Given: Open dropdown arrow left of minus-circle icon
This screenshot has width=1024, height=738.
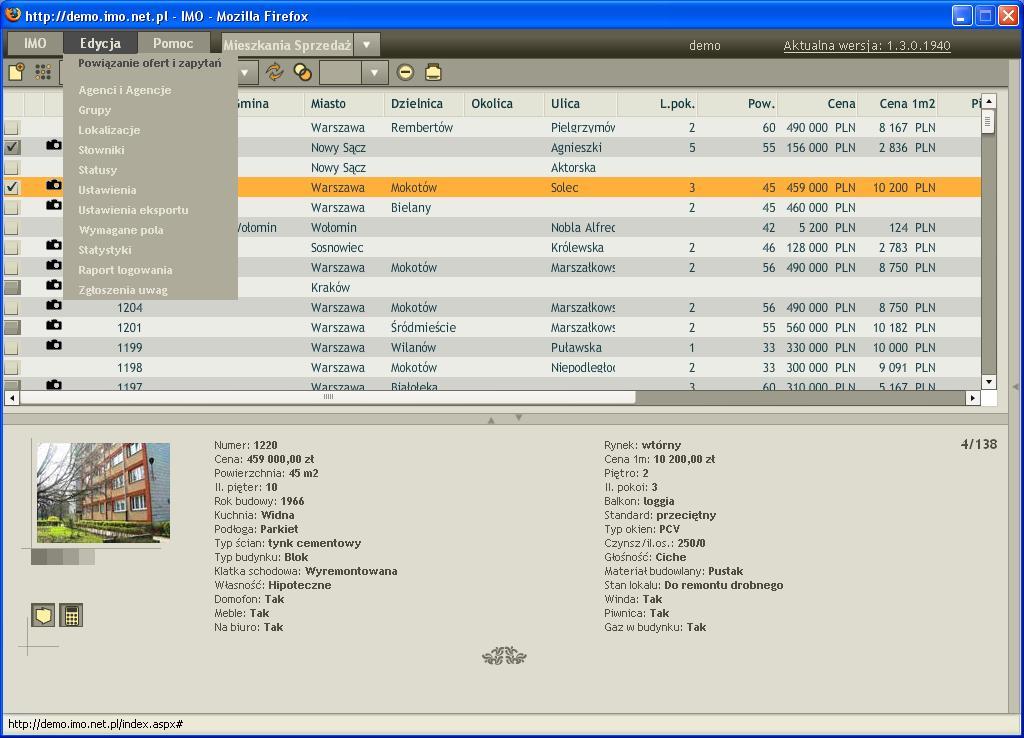Looking at the screenshot, I should click(374, 72).
